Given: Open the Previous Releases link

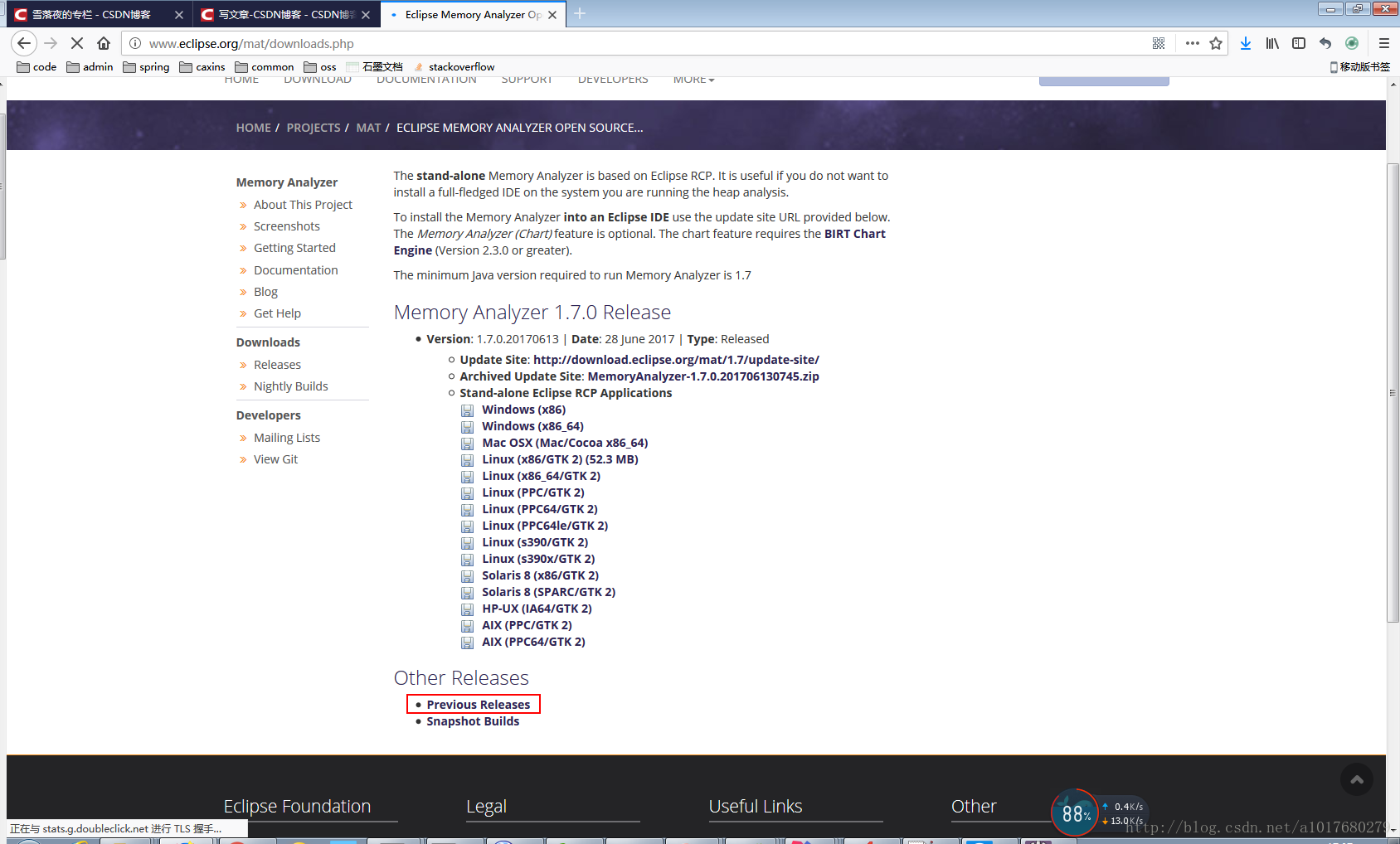Looking at the screenshot, I should (479, 705).
